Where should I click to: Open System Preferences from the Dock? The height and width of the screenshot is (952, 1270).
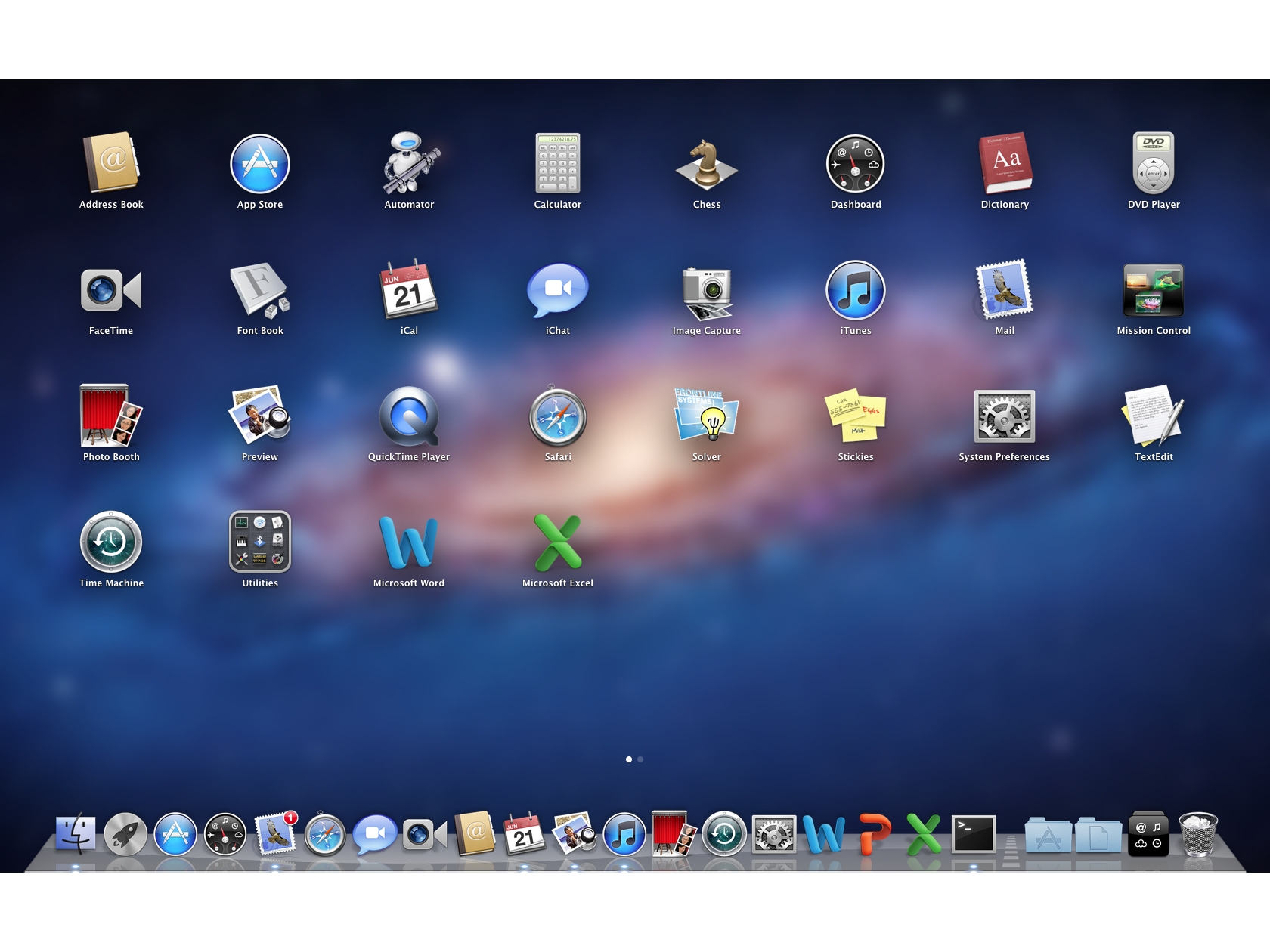tap(774, 835)
